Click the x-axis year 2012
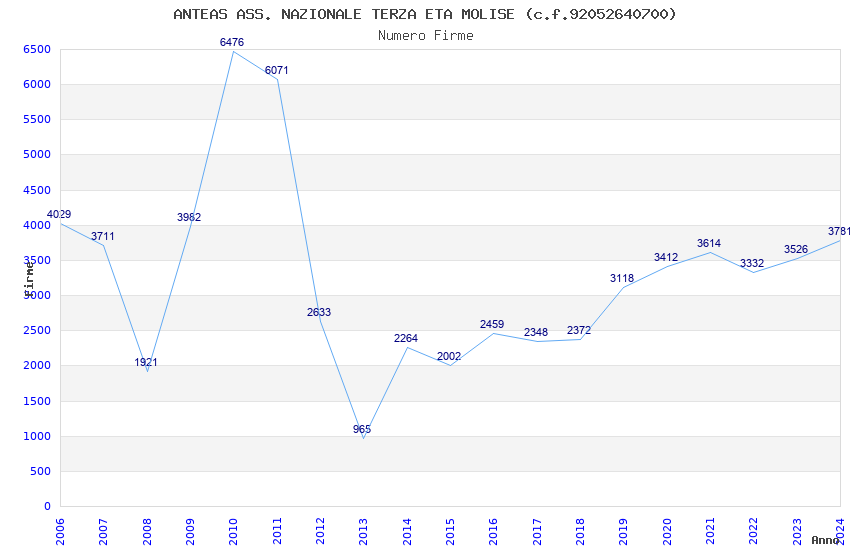The image size is (850, 550). click(320, 532)
